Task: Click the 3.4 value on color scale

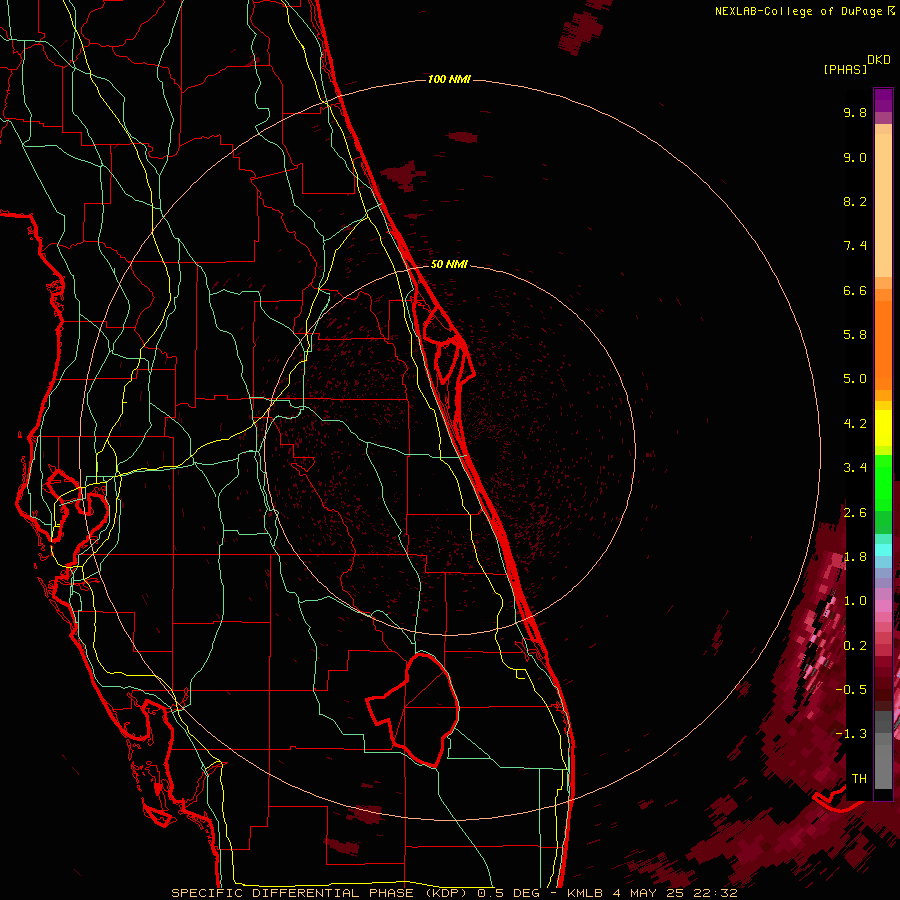Action: click(x=855, y=468)
